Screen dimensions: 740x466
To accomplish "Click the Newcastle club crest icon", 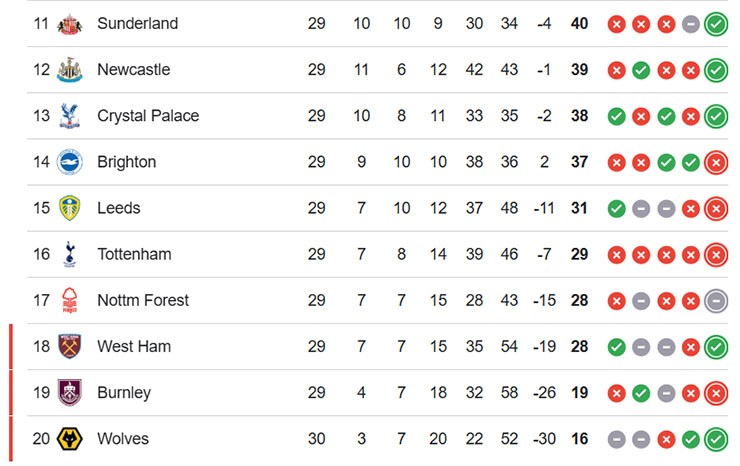I will [69, 70].
